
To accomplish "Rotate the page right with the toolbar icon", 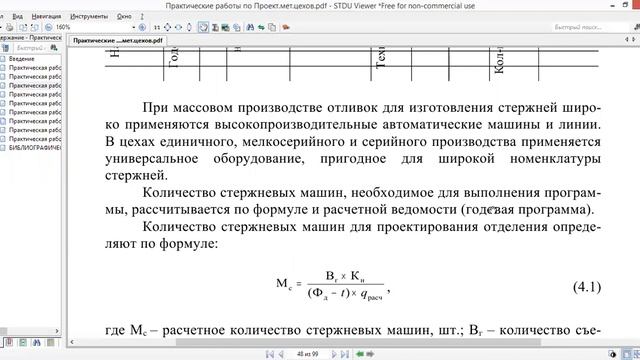I will coord(34,27).
